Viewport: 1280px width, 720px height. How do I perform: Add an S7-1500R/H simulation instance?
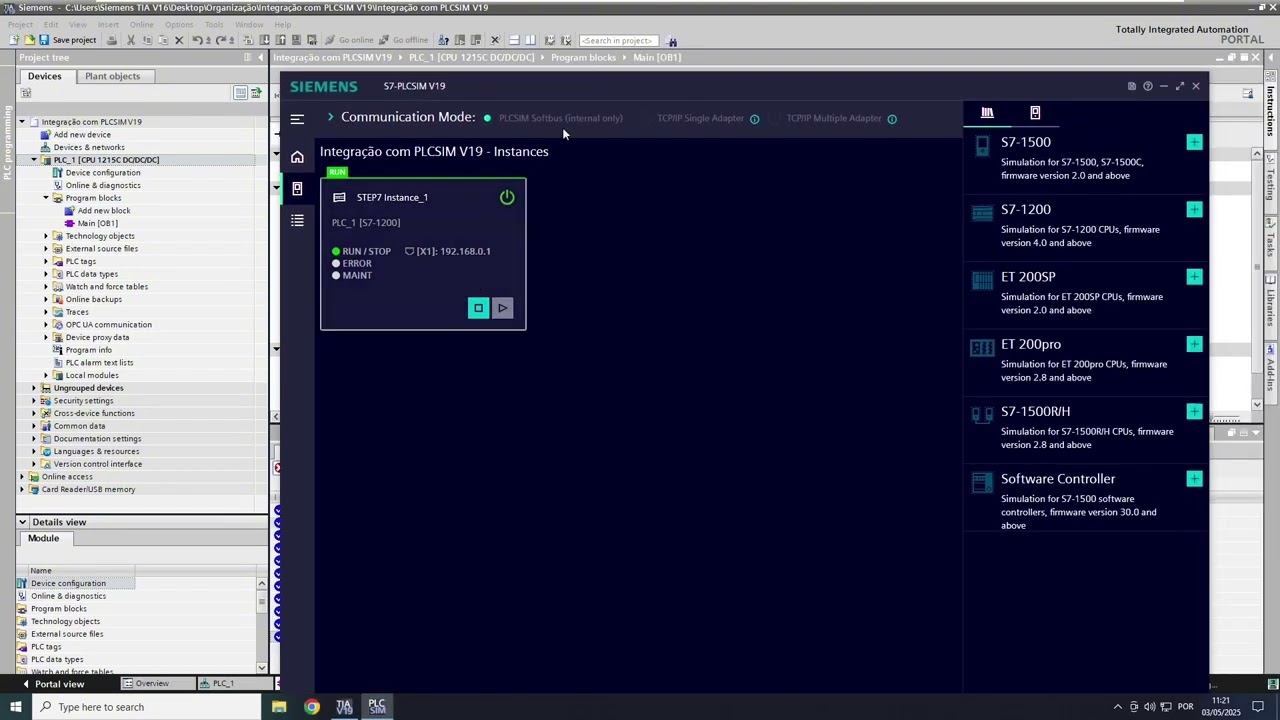(x=1194, y=411)
